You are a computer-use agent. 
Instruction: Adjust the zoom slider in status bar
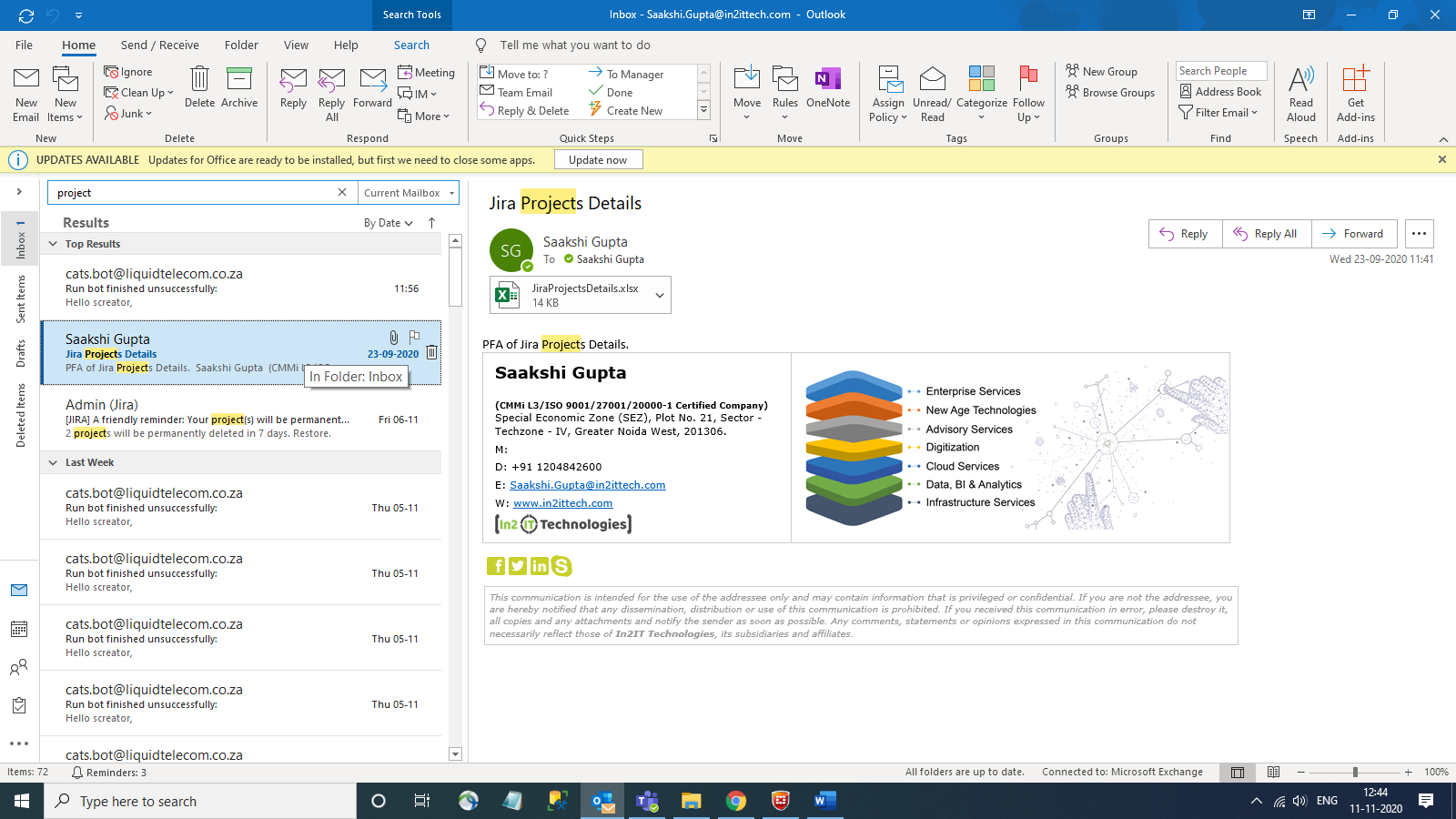pos(1355,773)
